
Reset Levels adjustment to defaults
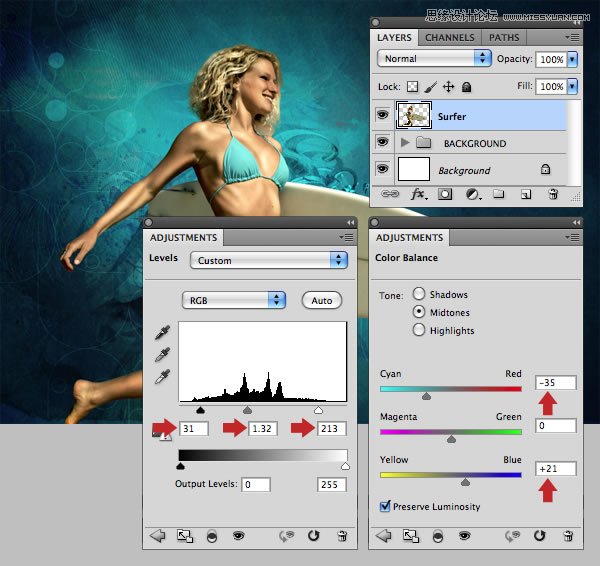pos(313,536)
